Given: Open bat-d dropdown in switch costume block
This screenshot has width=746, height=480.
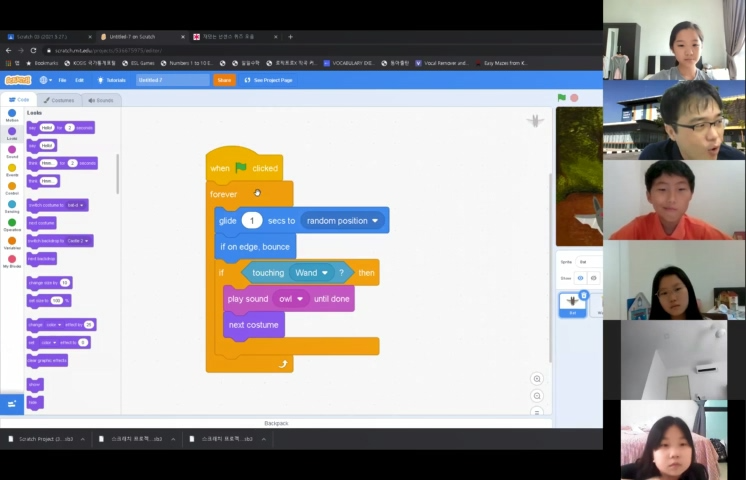Looking at the screenshot, I should coord(76,205).
